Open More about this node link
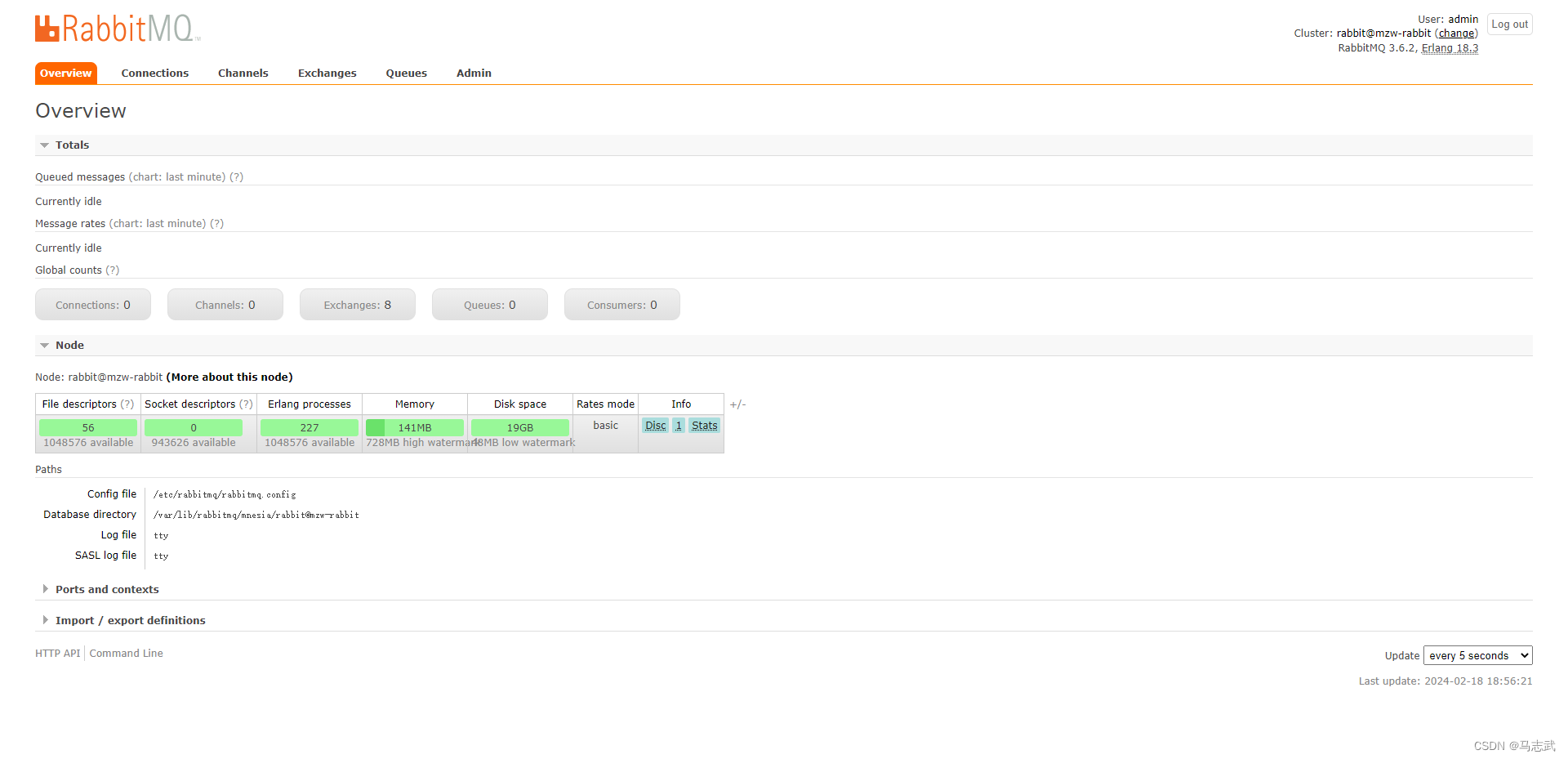Screen dimensions: 1568x759 [229, 377]
